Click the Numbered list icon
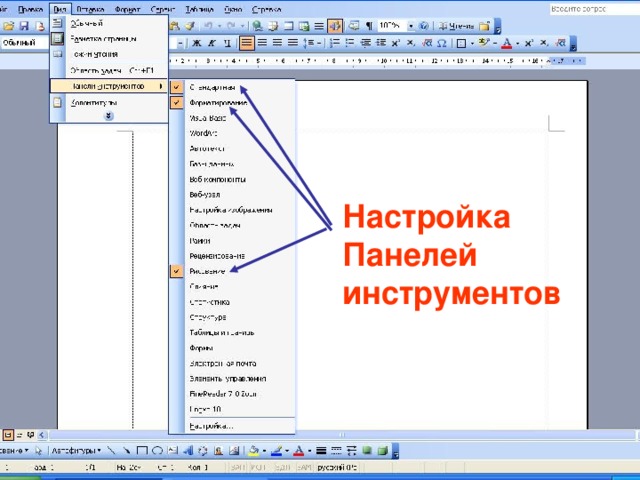This screenshot has height=480, width=640. [x=335, y=42]
